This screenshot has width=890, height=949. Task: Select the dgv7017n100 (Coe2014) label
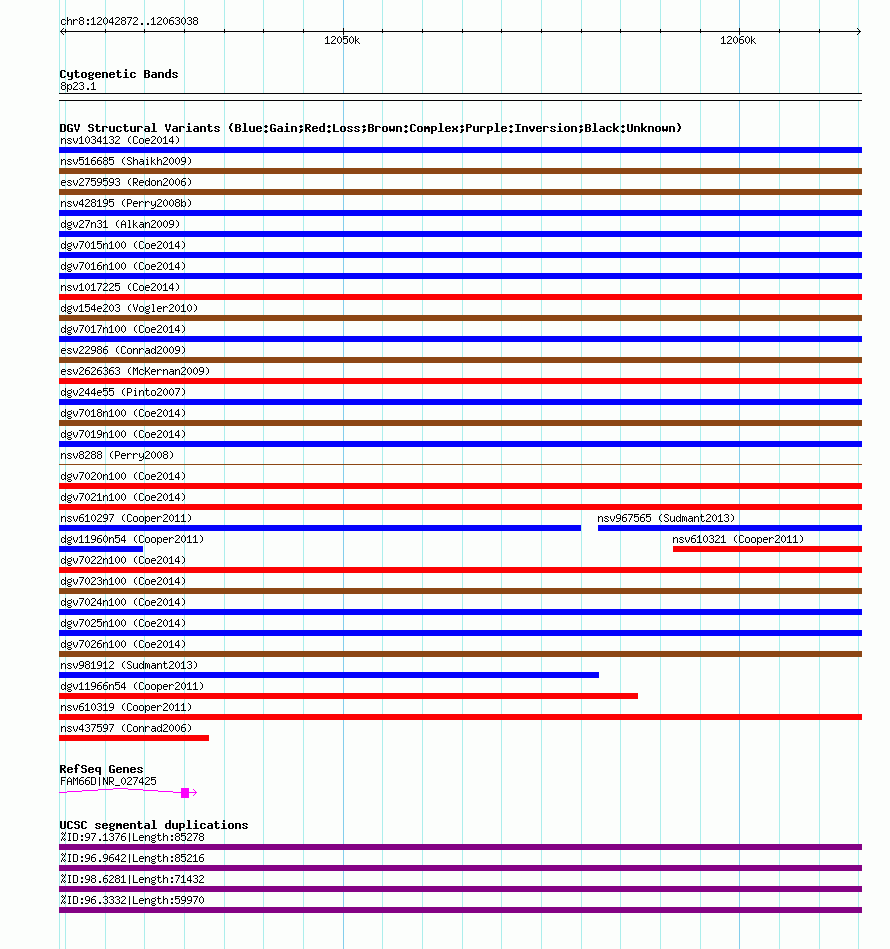point(123,329)
